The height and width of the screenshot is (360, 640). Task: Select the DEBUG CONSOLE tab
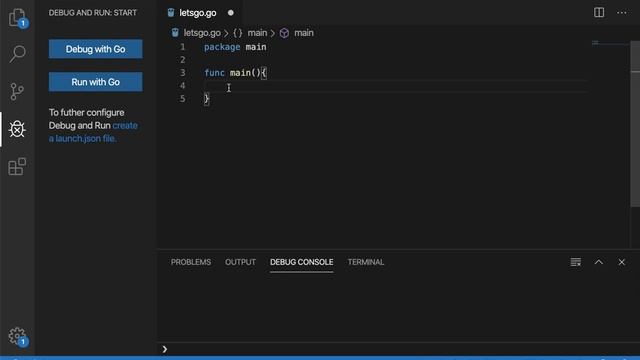tap(301, 262)
